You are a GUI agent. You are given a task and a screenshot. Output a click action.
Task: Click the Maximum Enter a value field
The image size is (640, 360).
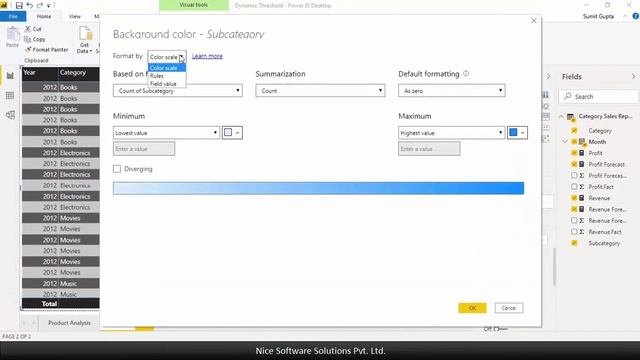(429, 149)
